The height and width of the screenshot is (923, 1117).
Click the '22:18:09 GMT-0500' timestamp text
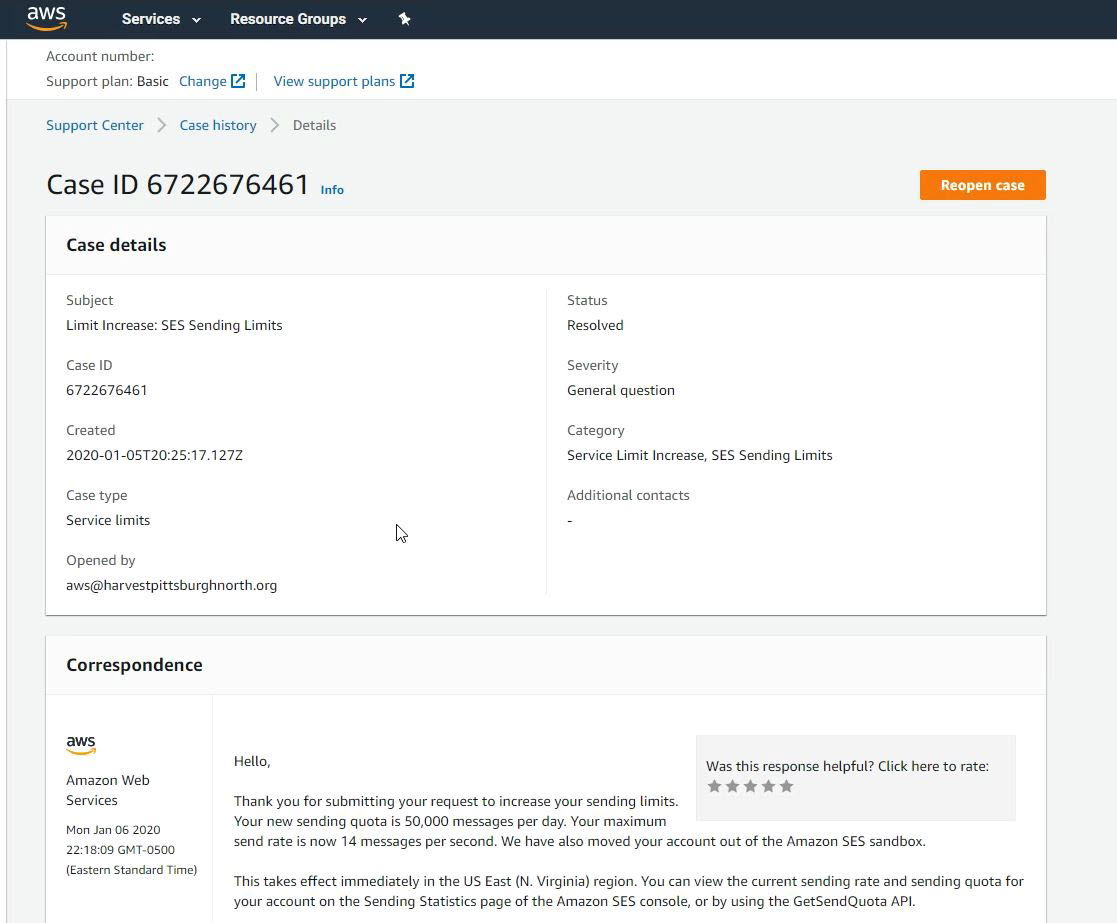point(120,850)
